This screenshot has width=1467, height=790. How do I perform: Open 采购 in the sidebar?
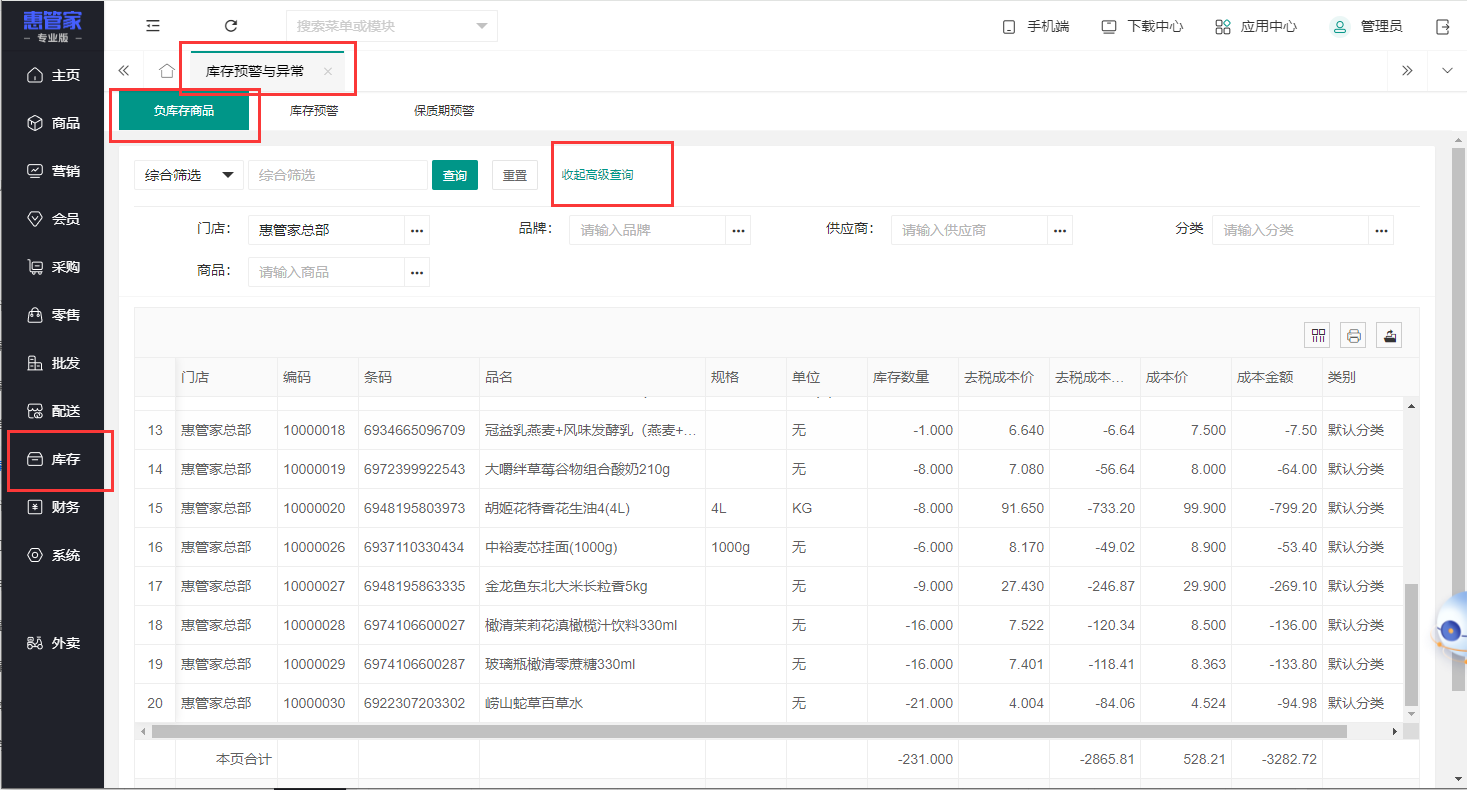coord(52,267)
